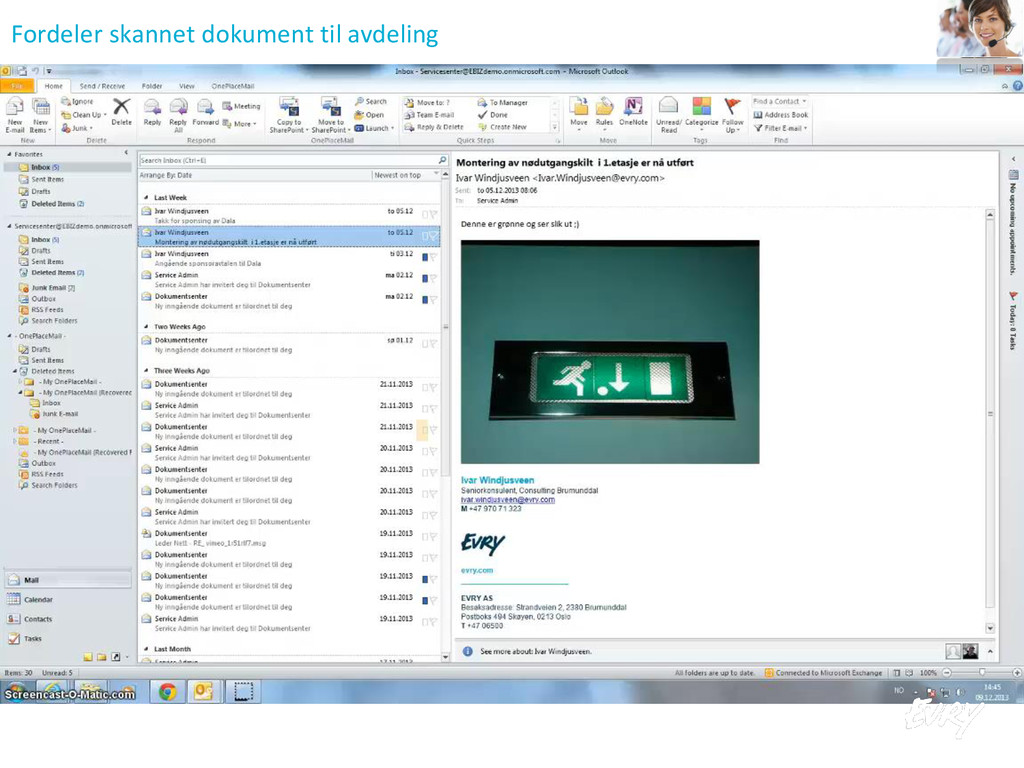The image size is (1024, 768).
Task: Collapse the Three Weeks Ago group
Action: tap(146, 370)
